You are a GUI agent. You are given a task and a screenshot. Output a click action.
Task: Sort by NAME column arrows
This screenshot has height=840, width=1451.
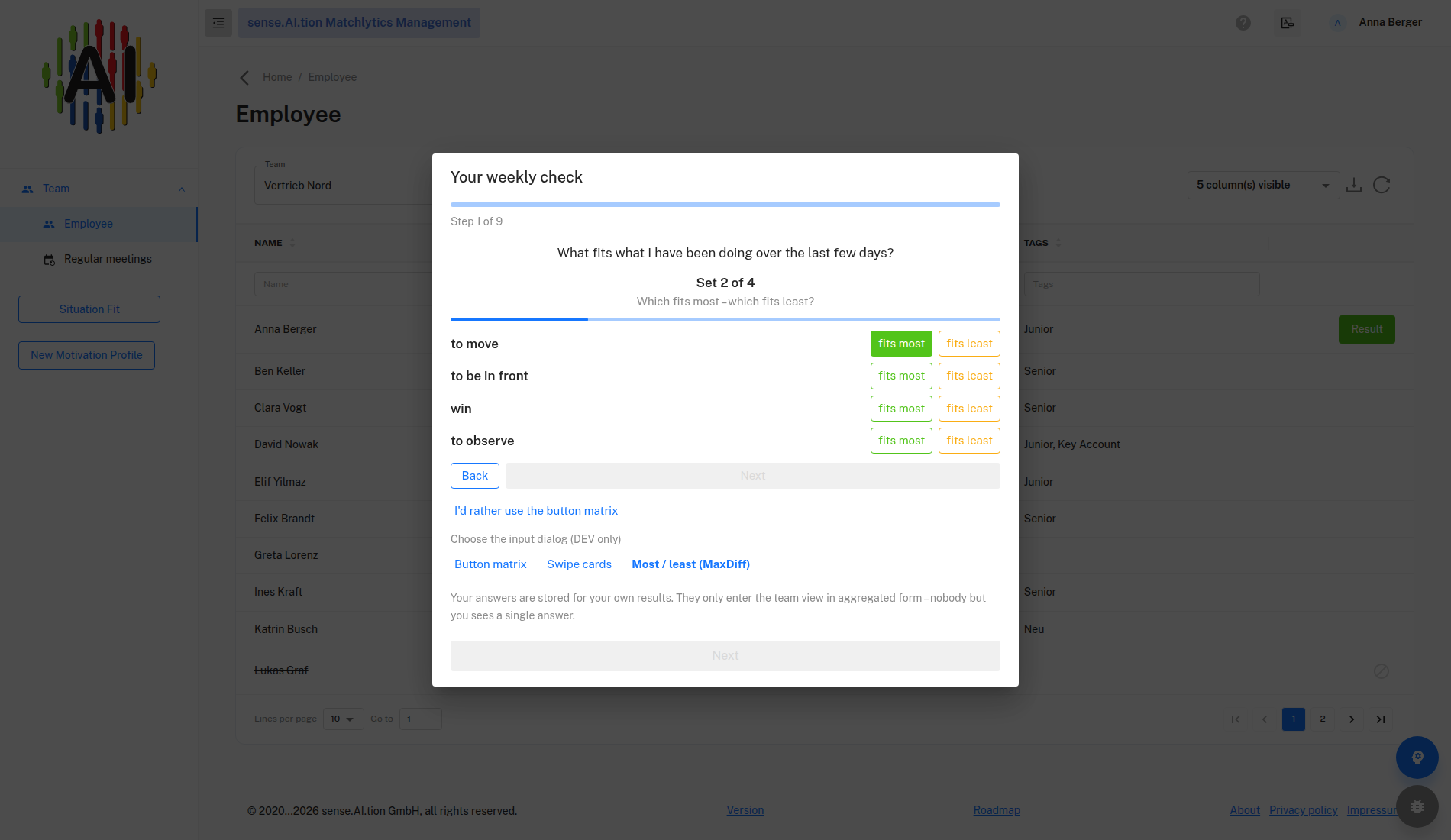[x=292, y=243]
